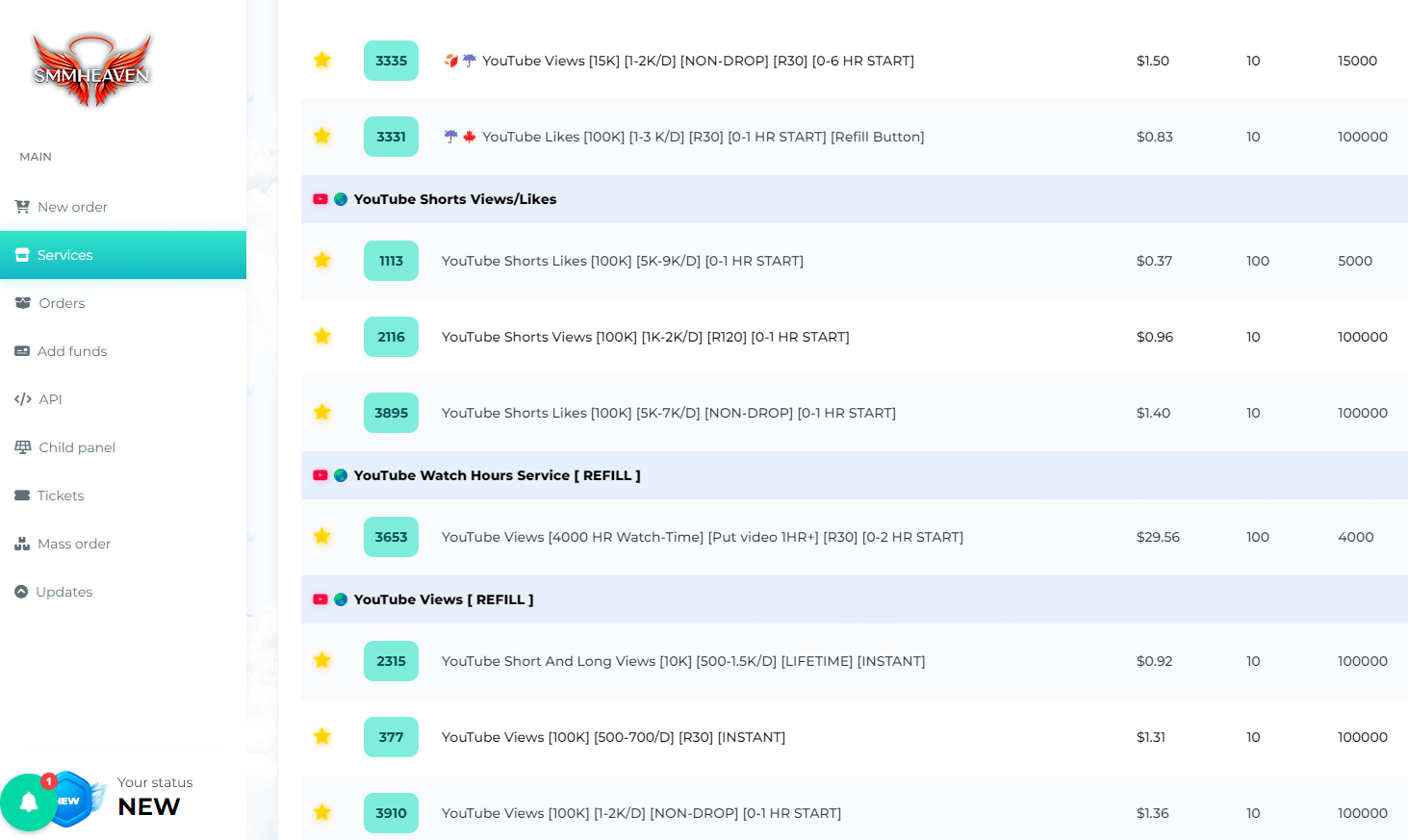The height and width of the screenshot is (840, 1408).
Task: Expand YouTube Views REFILL category header
Action: [443, 599]
